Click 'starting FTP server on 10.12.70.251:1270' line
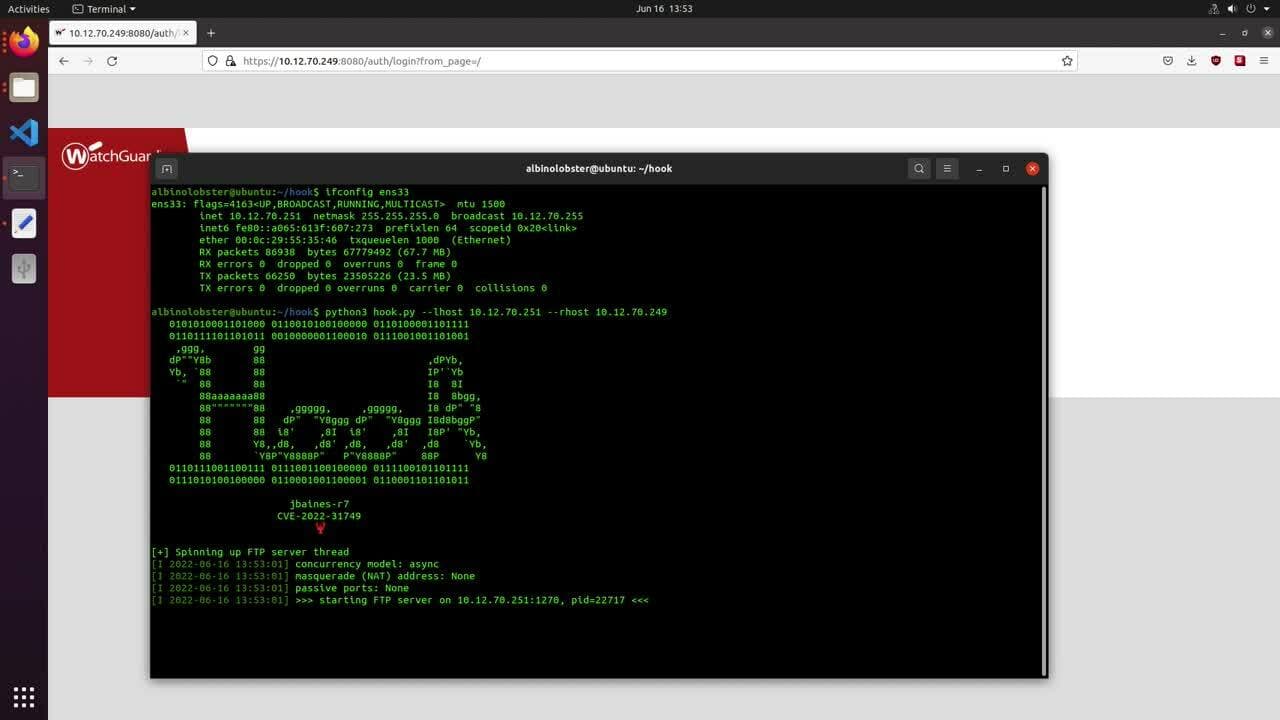This screenshot has height=720, width=1280. (x=400, y=600)
